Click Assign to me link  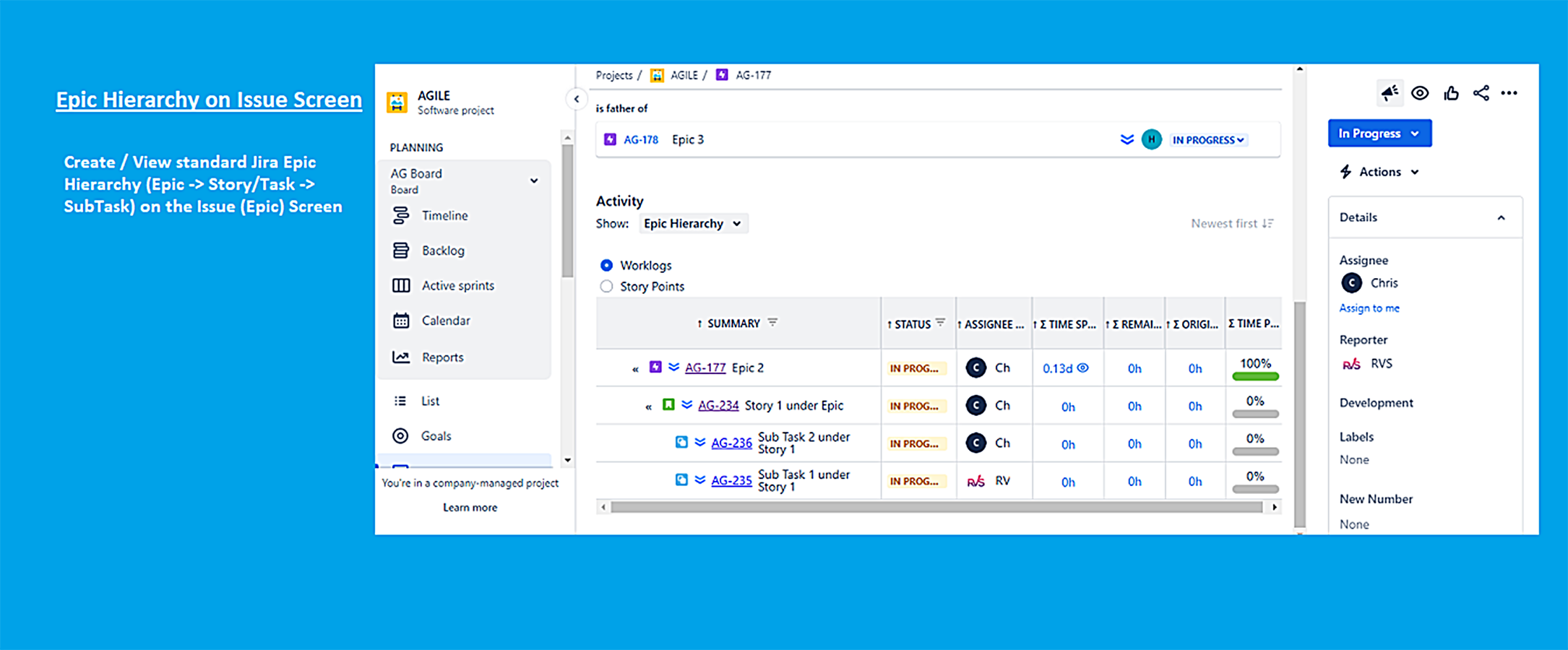(x=1369, y=308)
